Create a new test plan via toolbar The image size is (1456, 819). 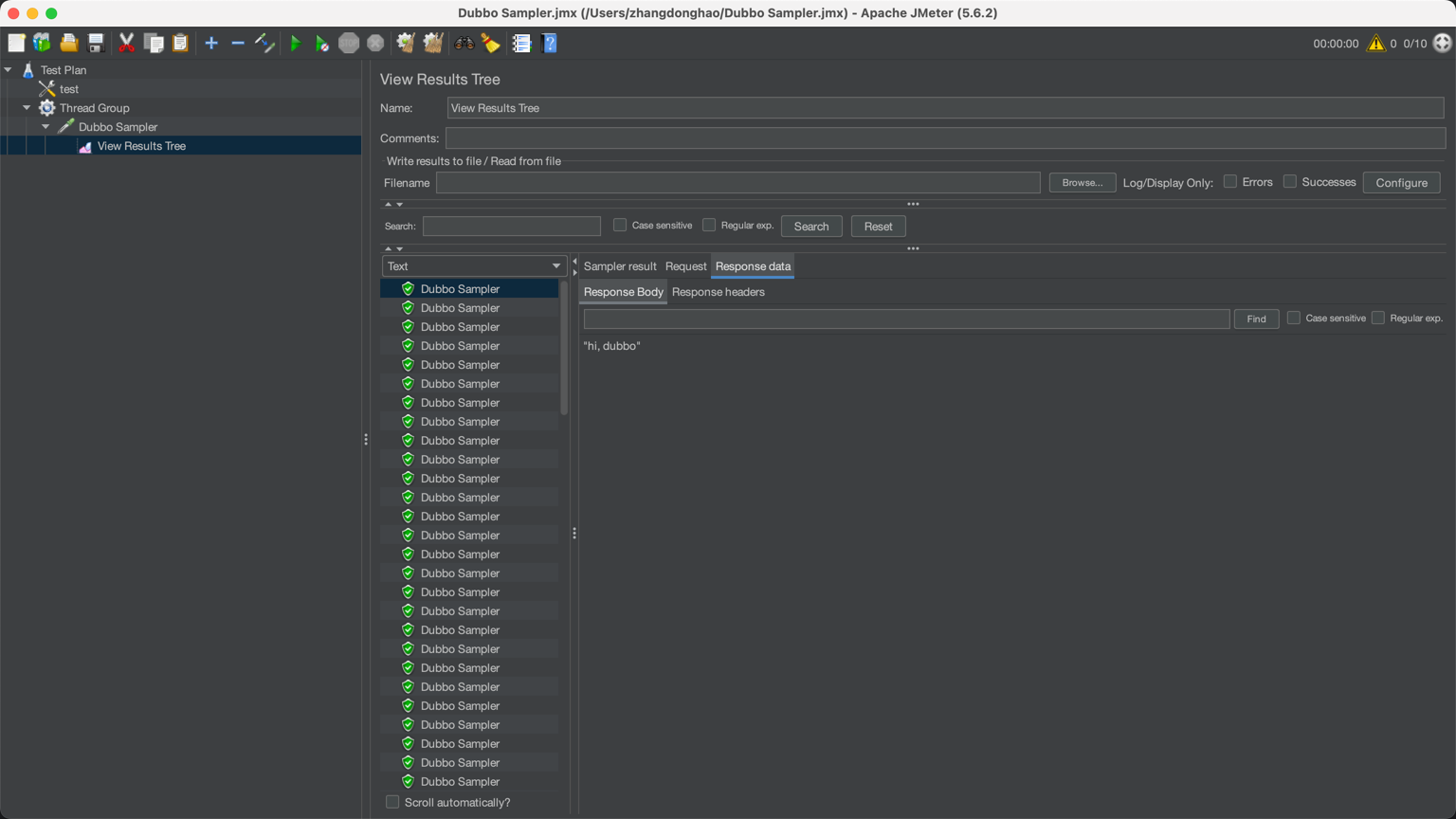pyautogui.click(x=16, y=43)
